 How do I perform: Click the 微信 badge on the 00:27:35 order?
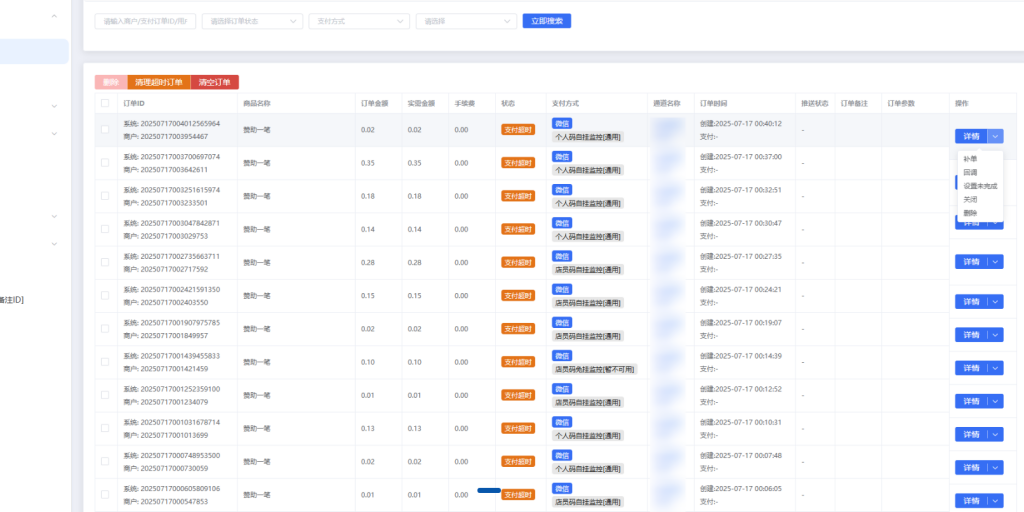point(561,256)
